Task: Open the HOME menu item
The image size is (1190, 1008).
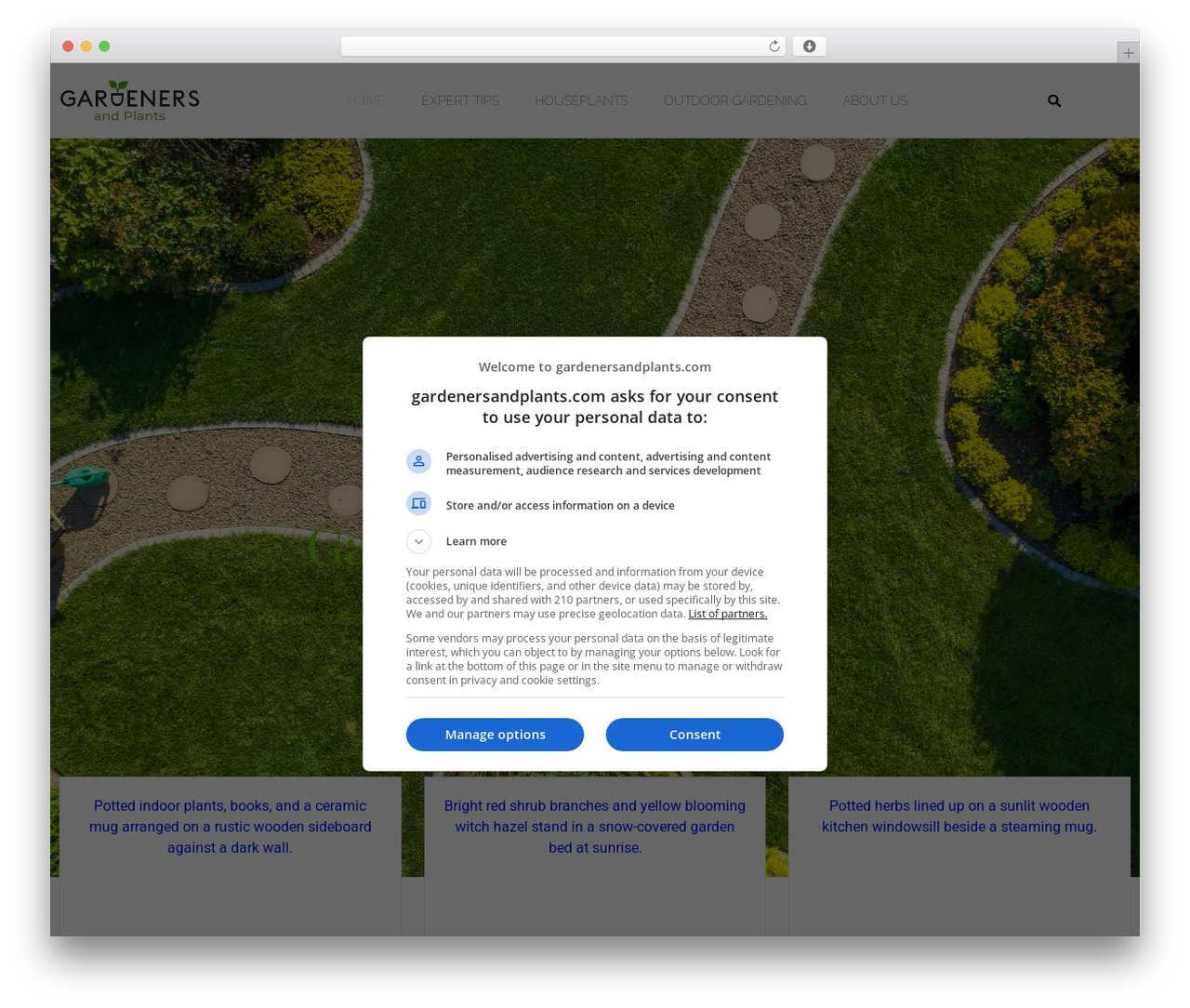Action: 365,100
